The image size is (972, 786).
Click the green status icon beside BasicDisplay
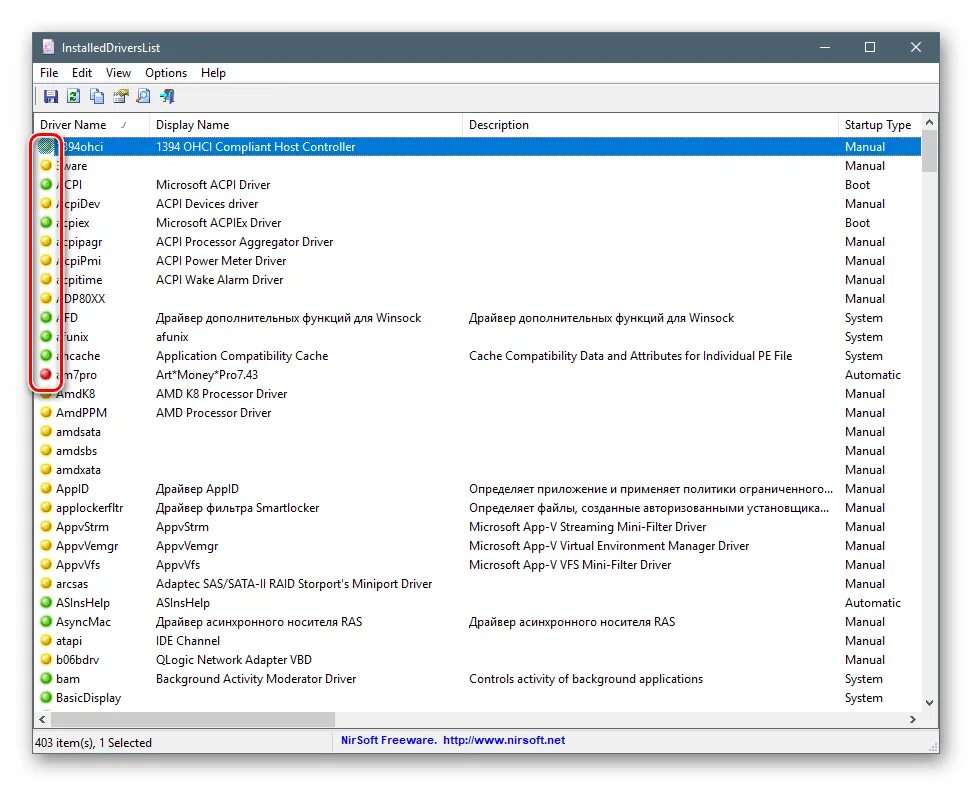click(x=46, y=697)
